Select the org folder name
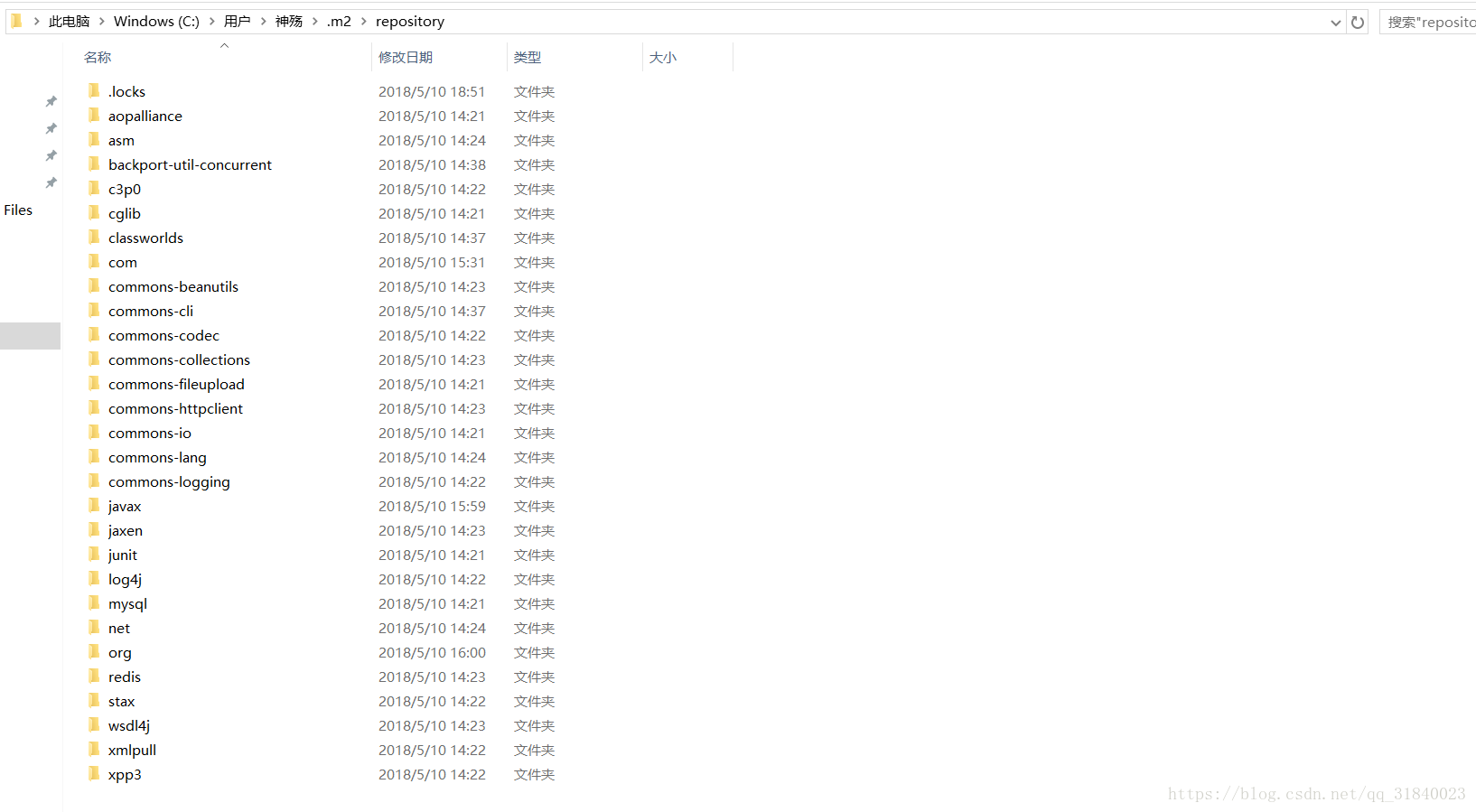Screen dimensions: 1476x812 click(120, 652)
